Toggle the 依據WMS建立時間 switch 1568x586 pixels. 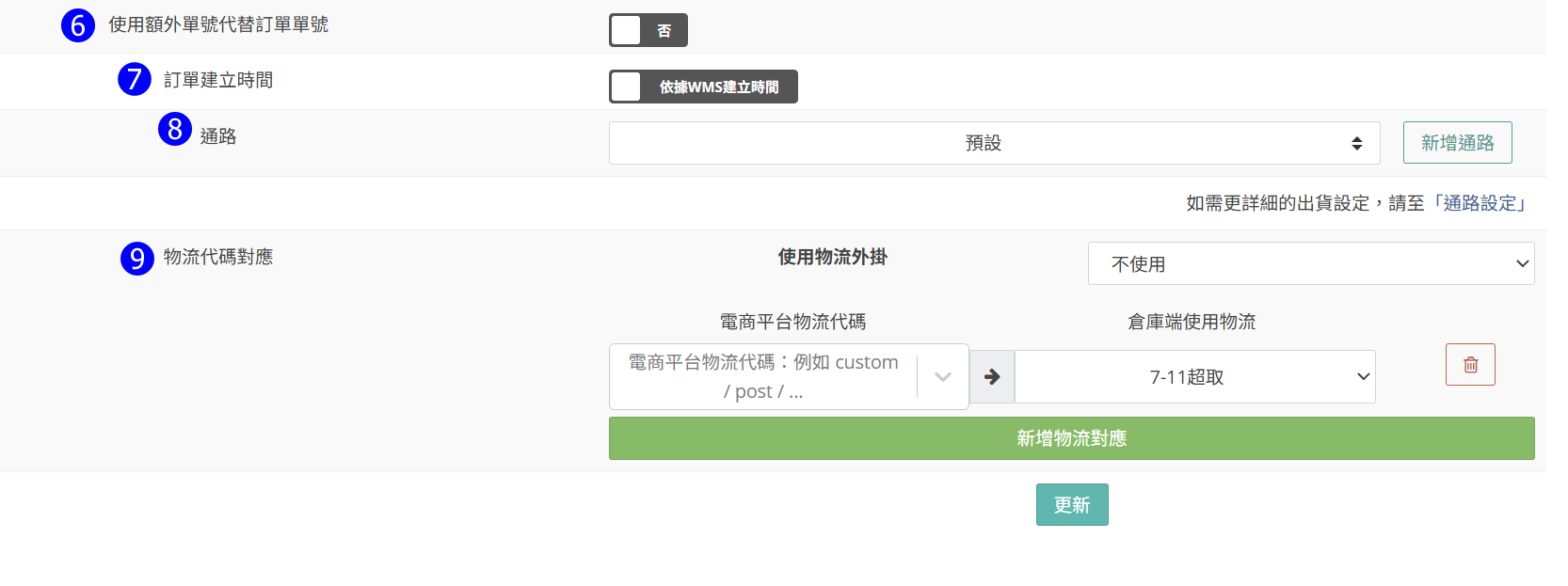tap(703, 87)
